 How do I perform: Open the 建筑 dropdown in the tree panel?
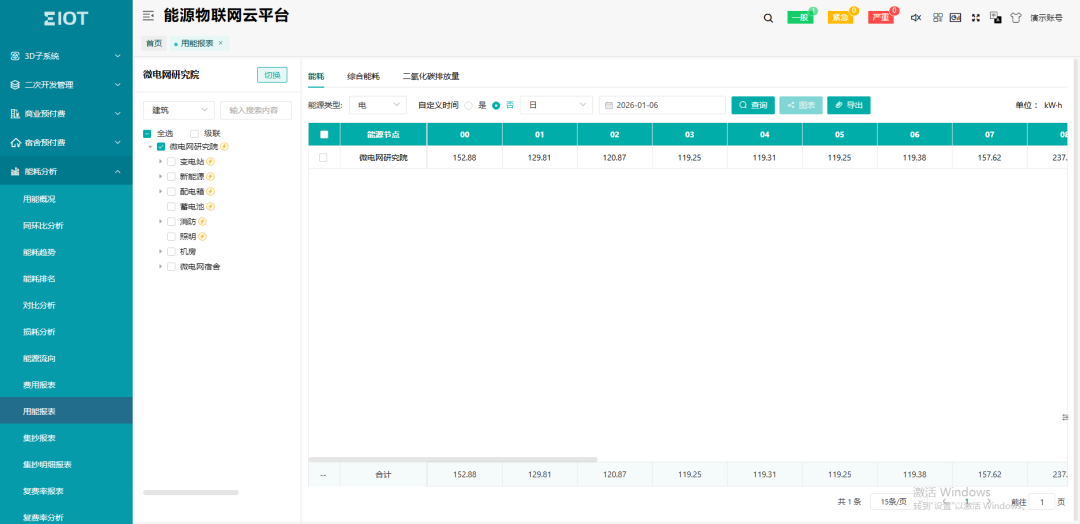[178, 110]
